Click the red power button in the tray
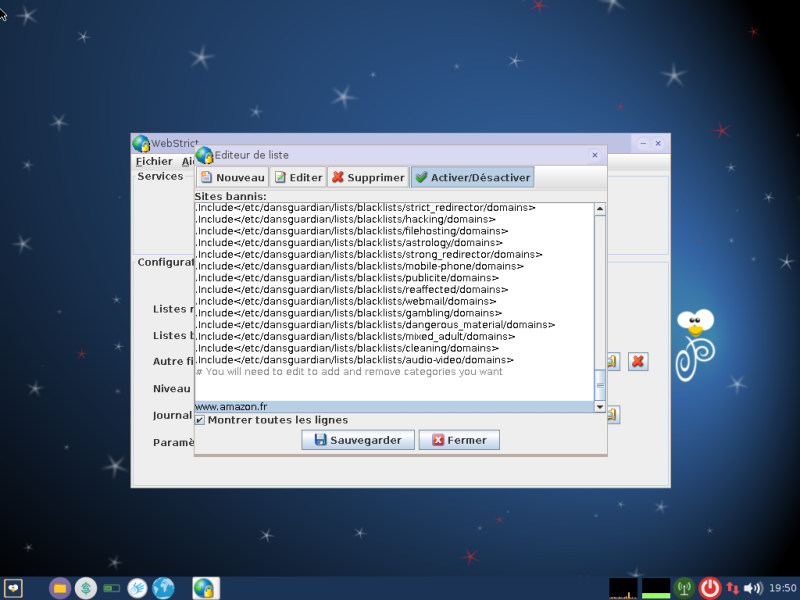Screen dimensions: 800x600 tap(710, 588)
